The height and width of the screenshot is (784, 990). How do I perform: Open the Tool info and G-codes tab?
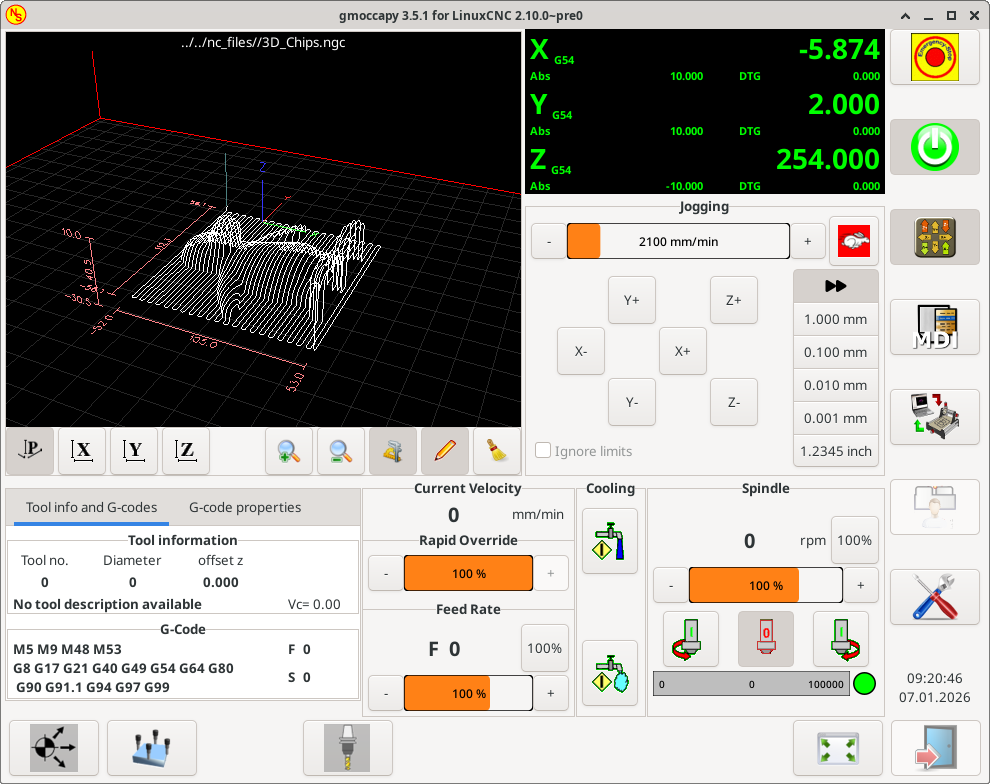tap(89, 507)
